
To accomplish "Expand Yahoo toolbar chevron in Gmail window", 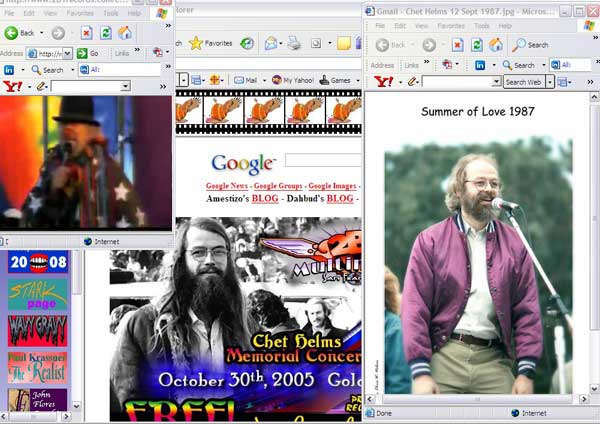I will 590,82.
